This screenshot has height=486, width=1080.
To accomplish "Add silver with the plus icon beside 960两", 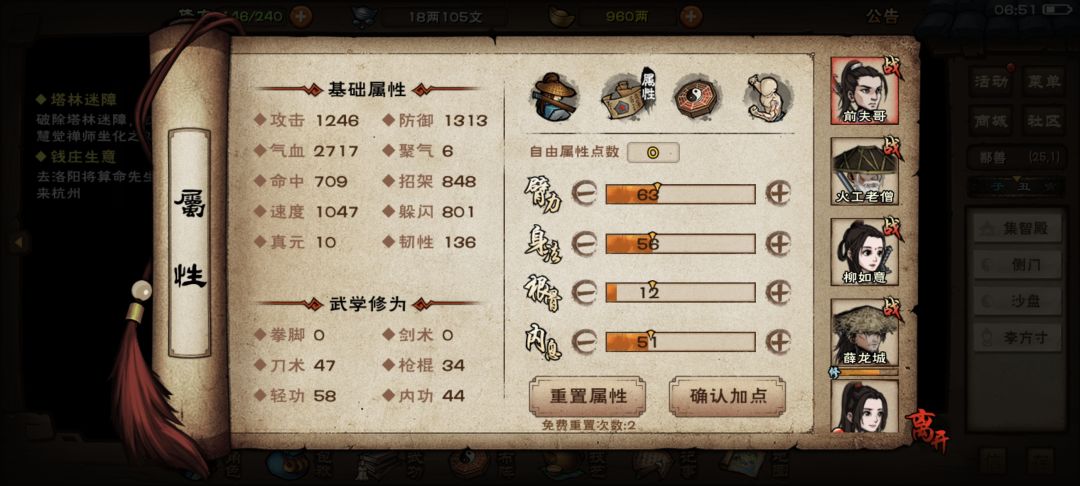I will [691, 16].
